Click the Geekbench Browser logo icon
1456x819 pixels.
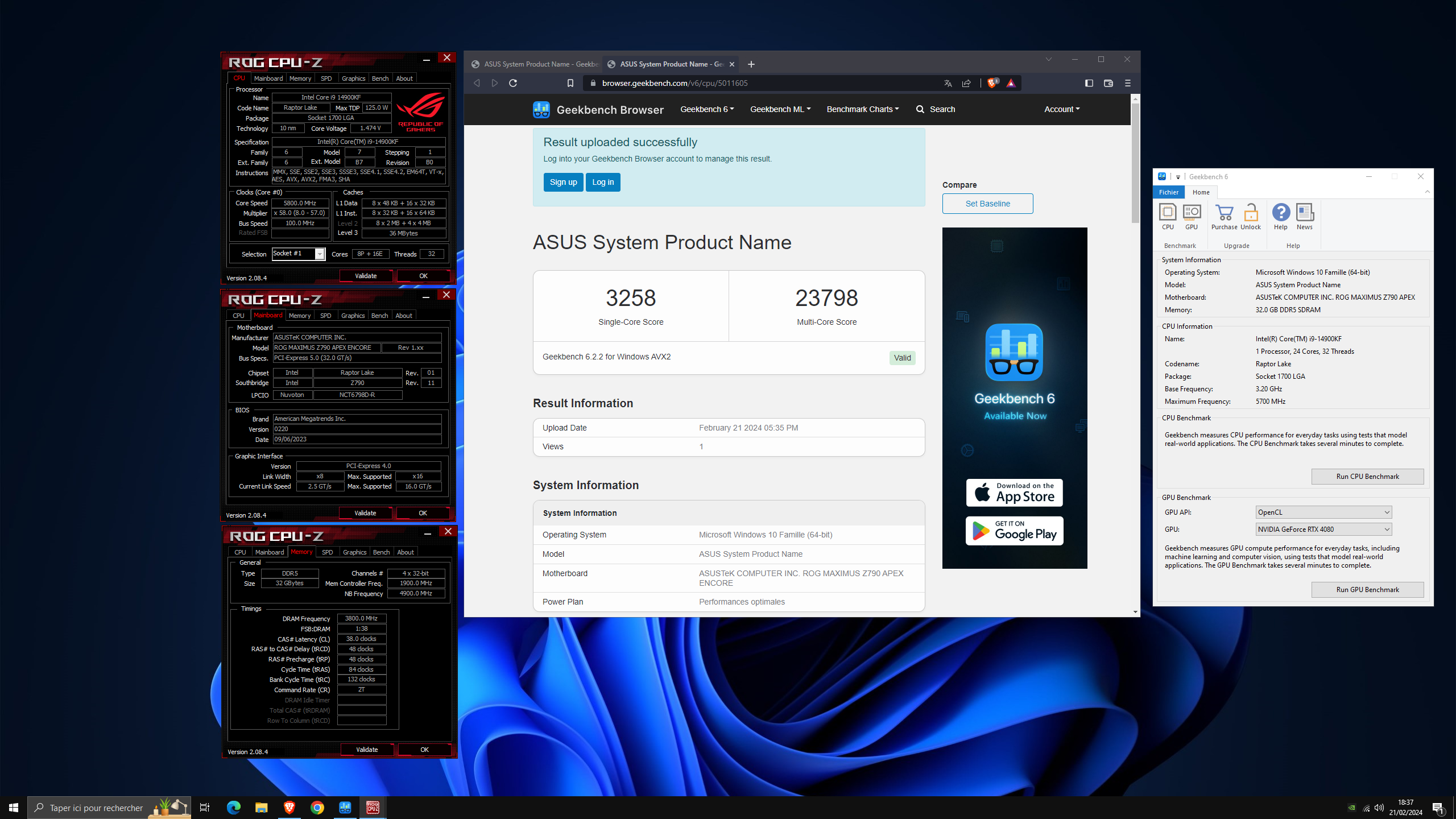pyautogui.click(x=541, y=109)
